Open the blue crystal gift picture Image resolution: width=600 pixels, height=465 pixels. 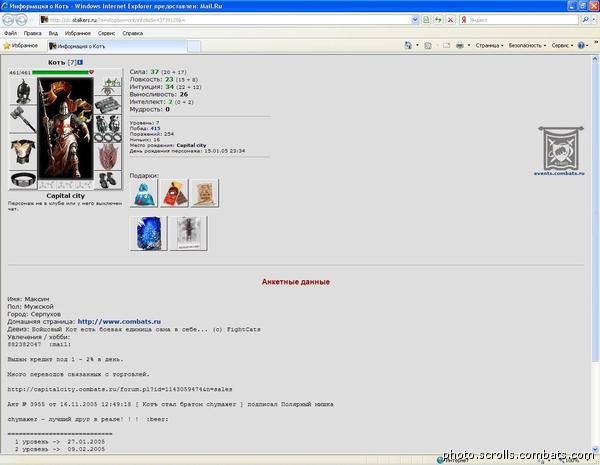click(x=149, y=233)
